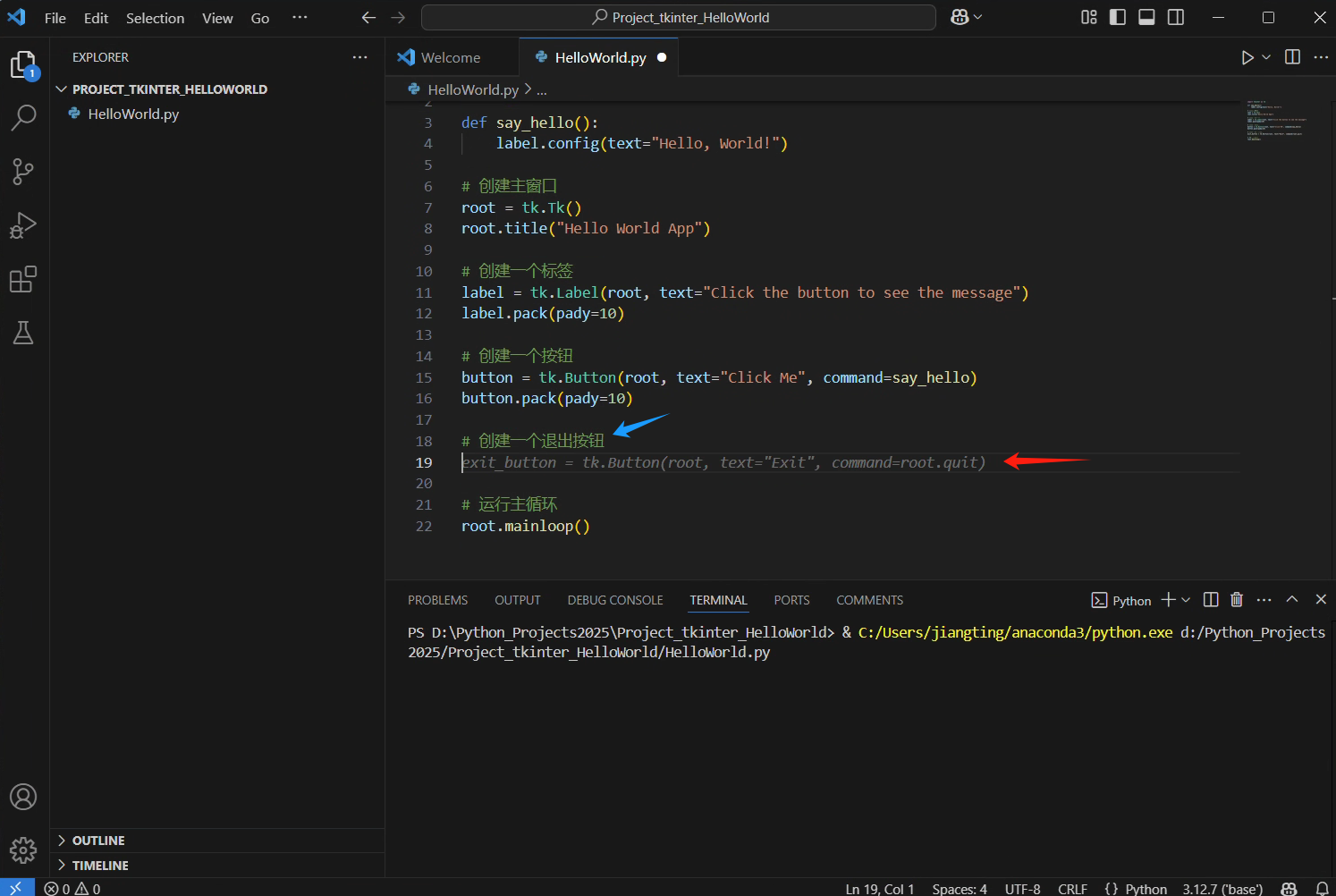Toggle the bottom panel visibility
The width and height of the screenshot is (1336, 896).
[x=1146, y=18]
